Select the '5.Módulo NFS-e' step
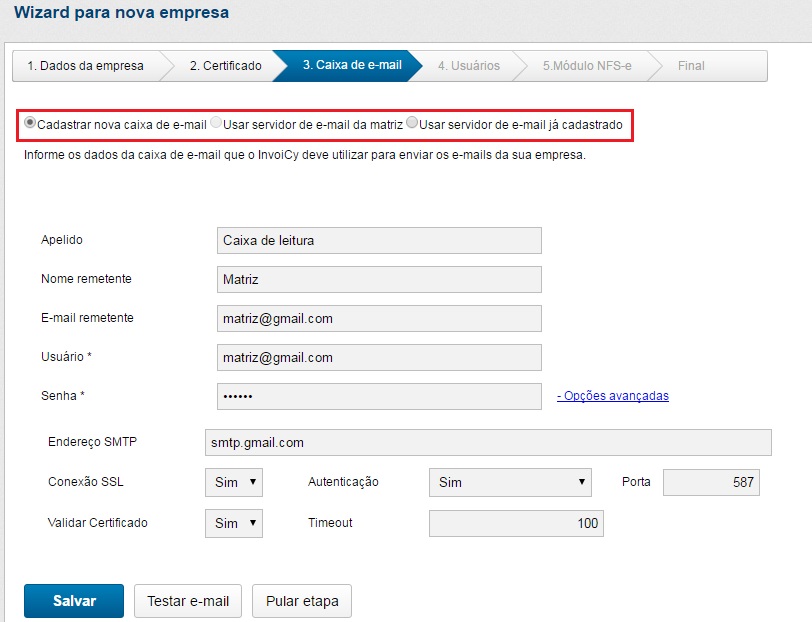Image resolution: width=812 pixels, height=622 pixels. coord(585,66)
